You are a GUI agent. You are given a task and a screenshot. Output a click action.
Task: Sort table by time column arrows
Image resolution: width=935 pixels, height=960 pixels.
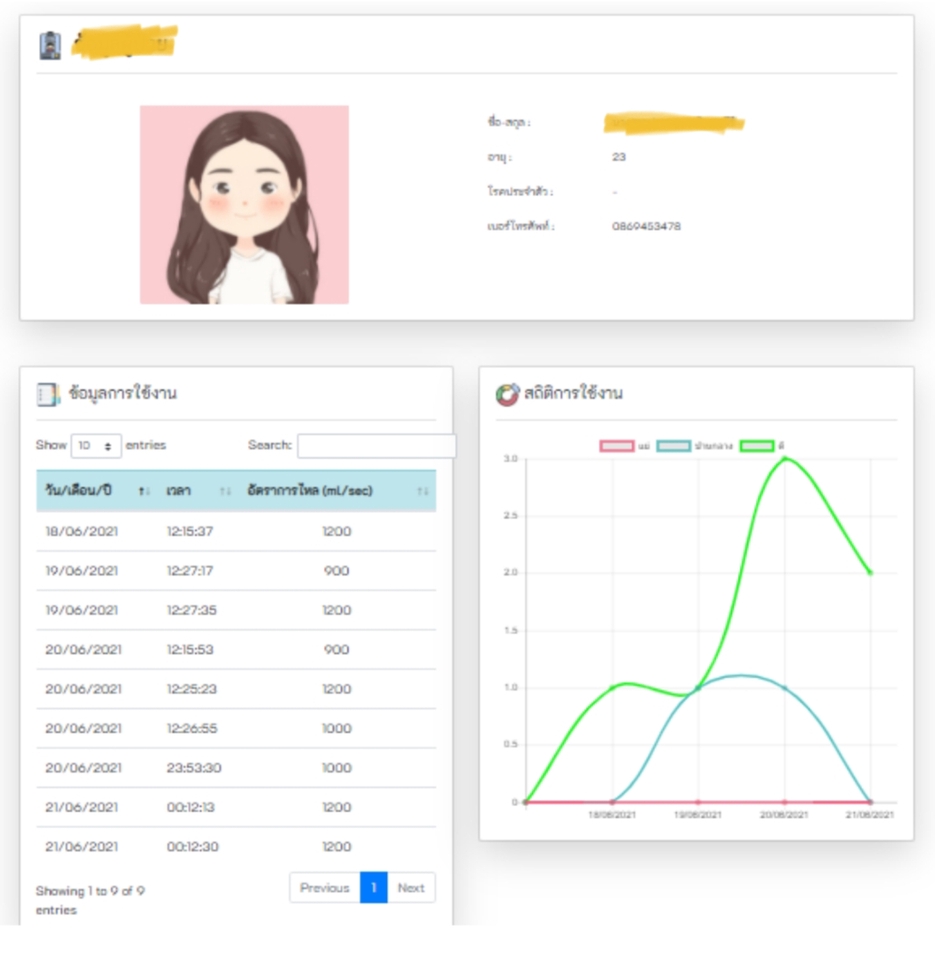[225, 491]
